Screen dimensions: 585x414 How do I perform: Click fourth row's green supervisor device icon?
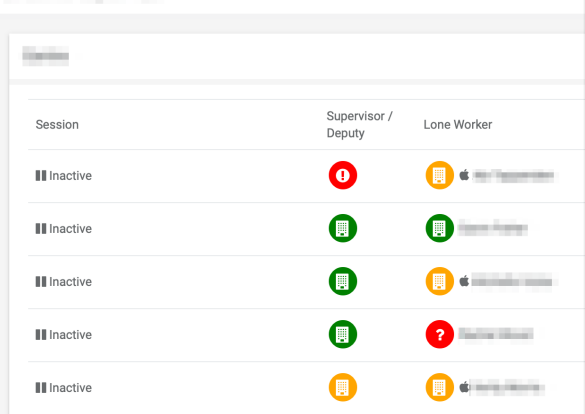tap(342, 334)
